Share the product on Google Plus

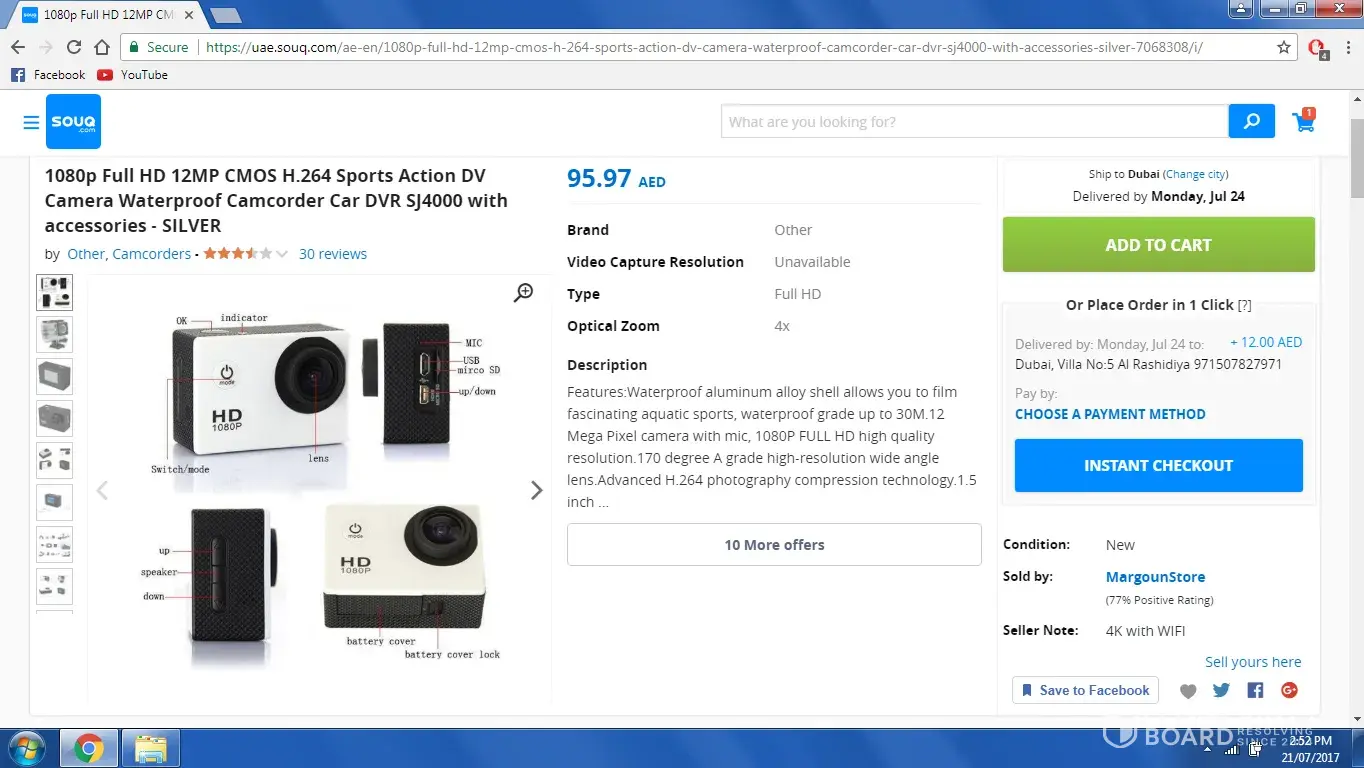point(1289,690)
